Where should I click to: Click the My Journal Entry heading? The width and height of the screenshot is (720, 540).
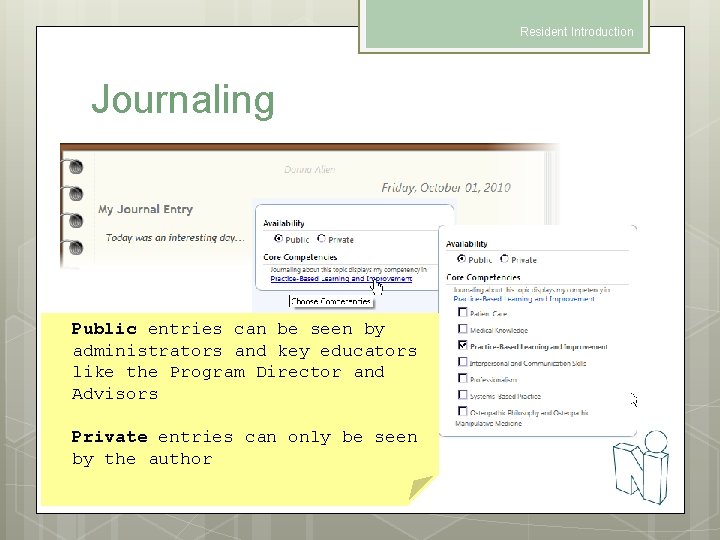coord(145,209)
